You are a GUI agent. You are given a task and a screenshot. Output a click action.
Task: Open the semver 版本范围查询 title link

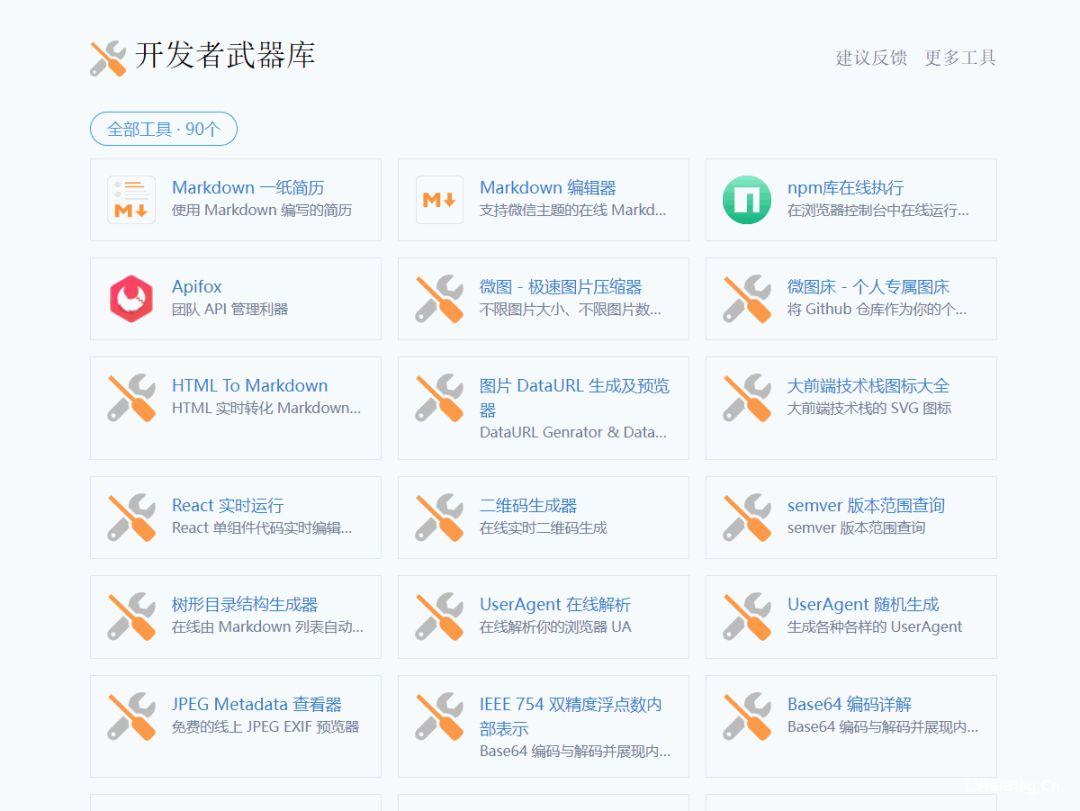(x=866, y=505)
